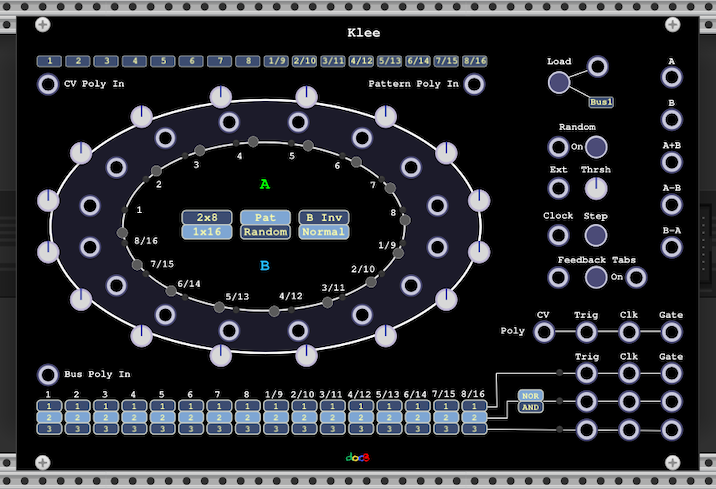This screenshot has width=716, height=489.
Task: Select Pat mode
Action: 265,217
